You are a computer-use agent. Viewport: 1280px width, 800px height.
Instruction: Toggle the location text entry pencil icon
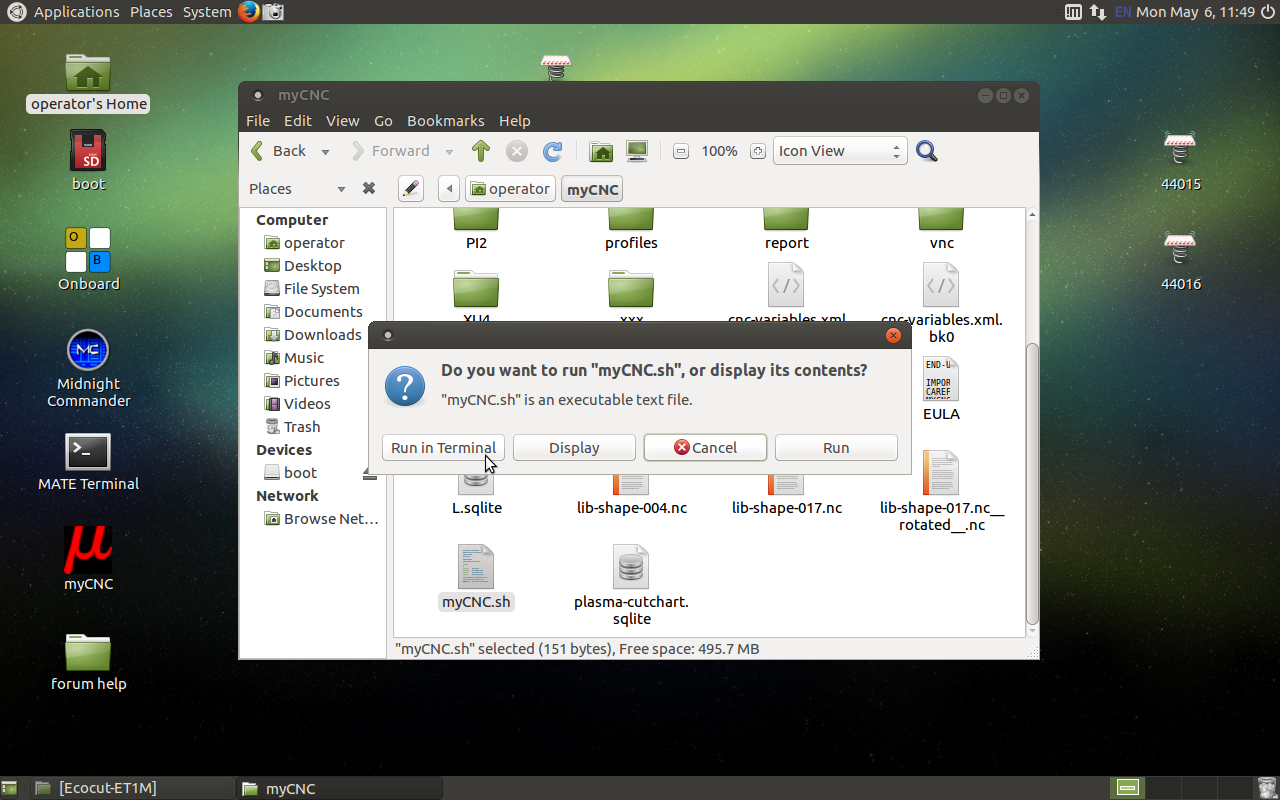(410, 188)
